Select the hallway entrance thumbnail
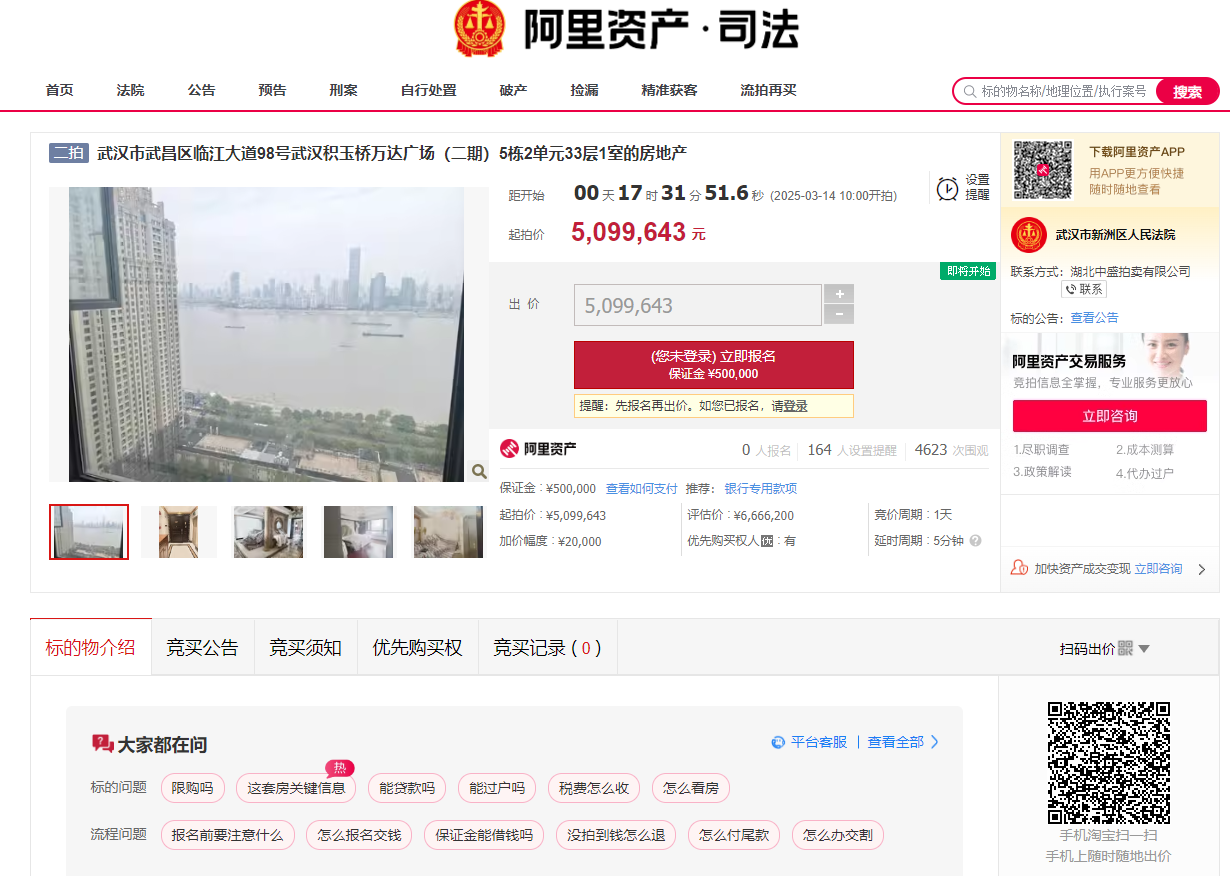Viewport: 1230px width, 876px height. [x=178, y=532]
